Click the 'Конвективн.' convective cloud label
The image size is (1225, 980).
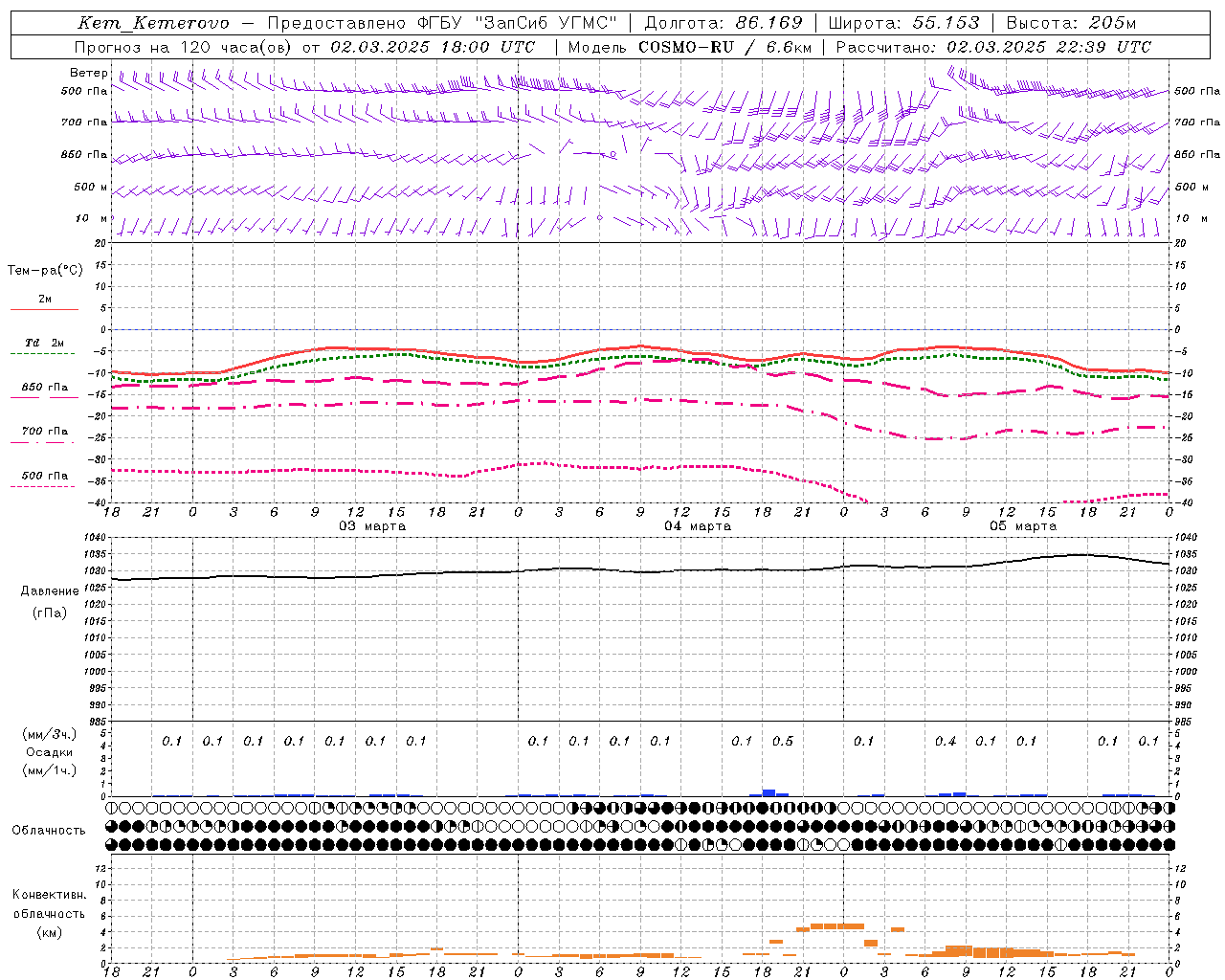pyautogui.click(x=49, y=895)
